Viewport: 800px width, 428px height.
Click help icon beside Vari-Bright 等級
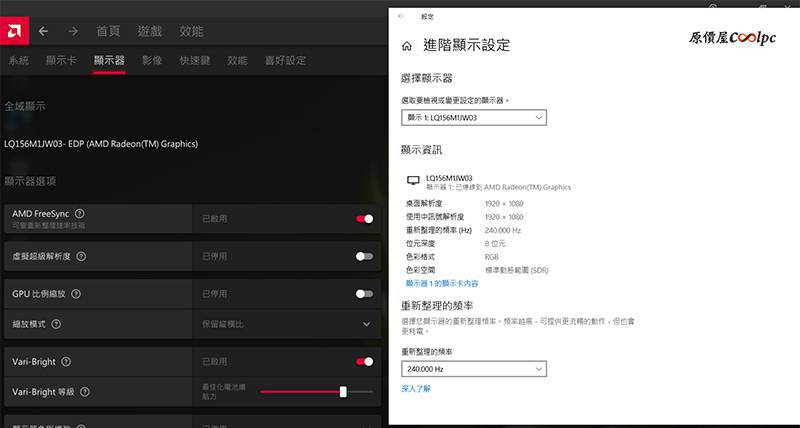coord(85,392)
